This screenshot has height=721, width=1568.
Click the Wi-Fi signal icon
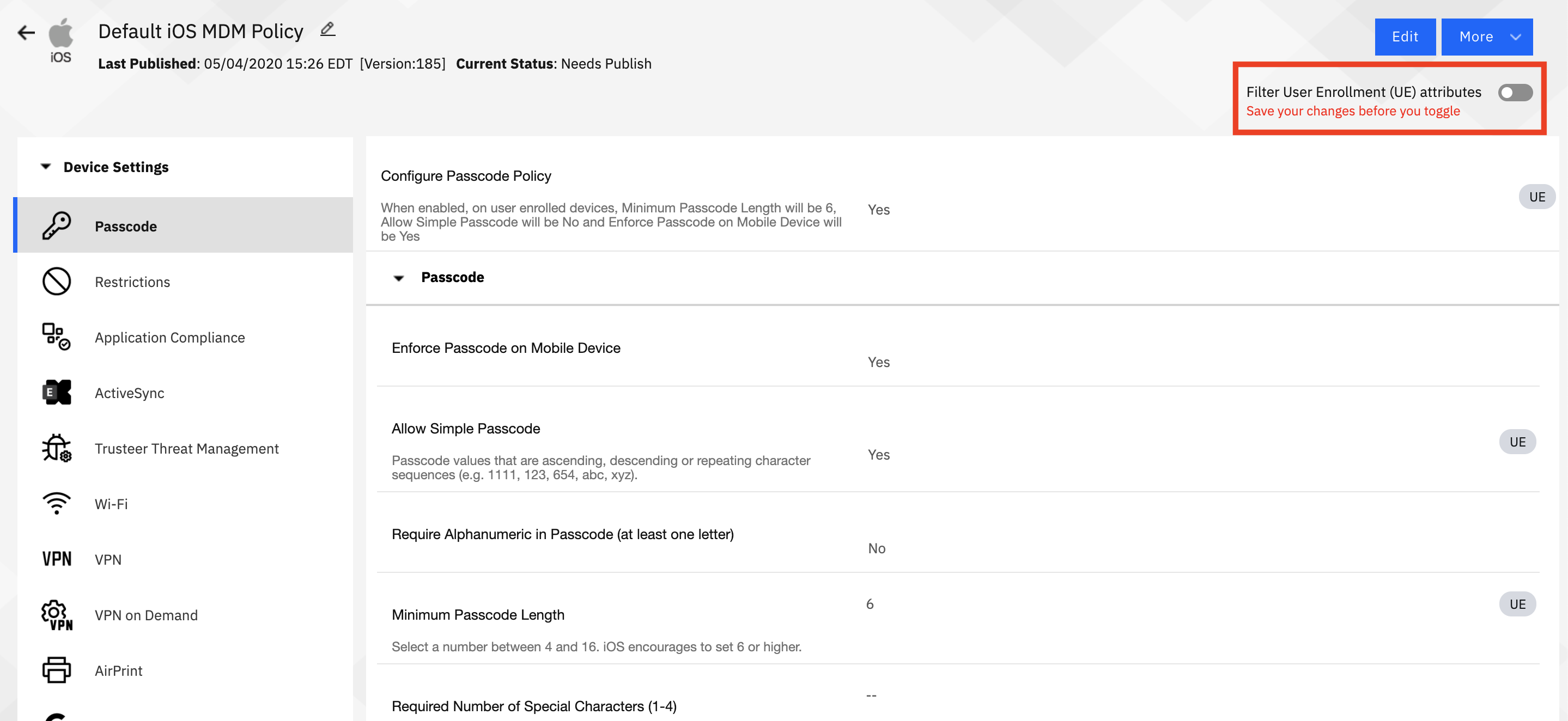click(57, 504)
